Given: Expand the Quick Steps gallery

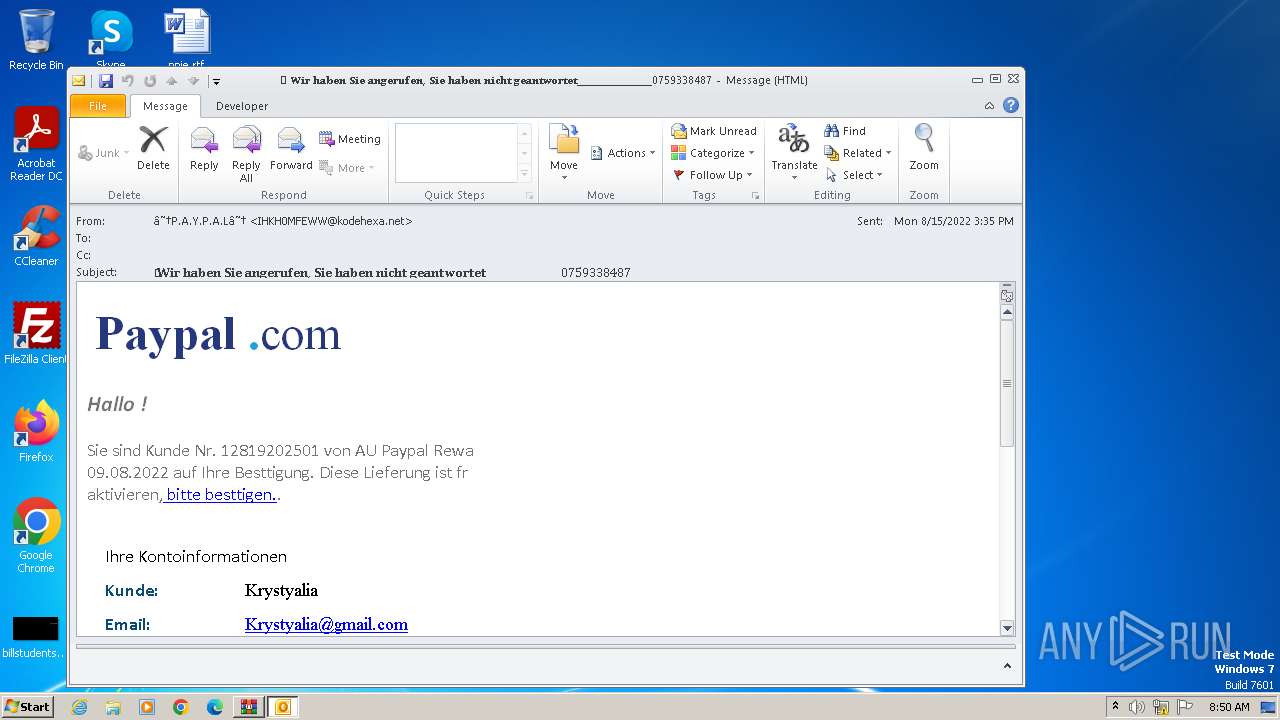Looking at the screenshot, I should (525, 173).
